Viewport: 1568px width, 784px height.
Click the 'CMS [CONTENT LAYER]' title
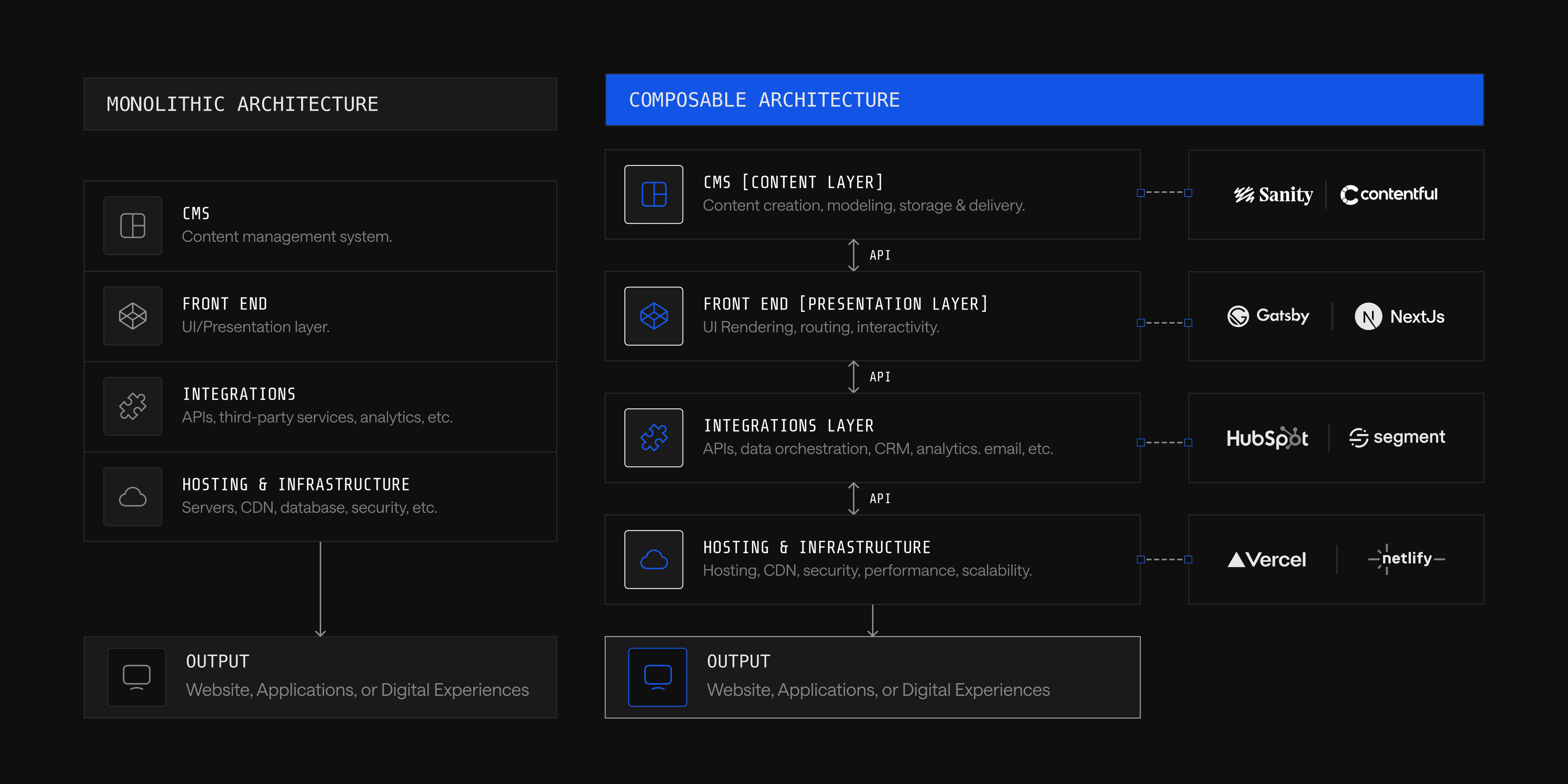click(793, 182)
